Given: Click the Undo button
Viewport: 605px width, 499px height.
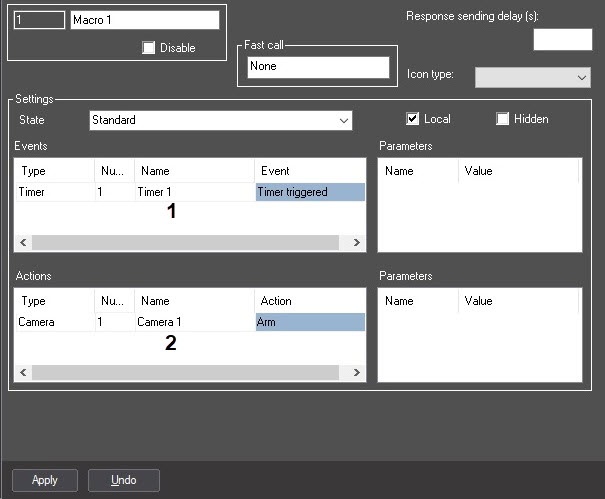Looking at the screenshot, I should point(123,480).
